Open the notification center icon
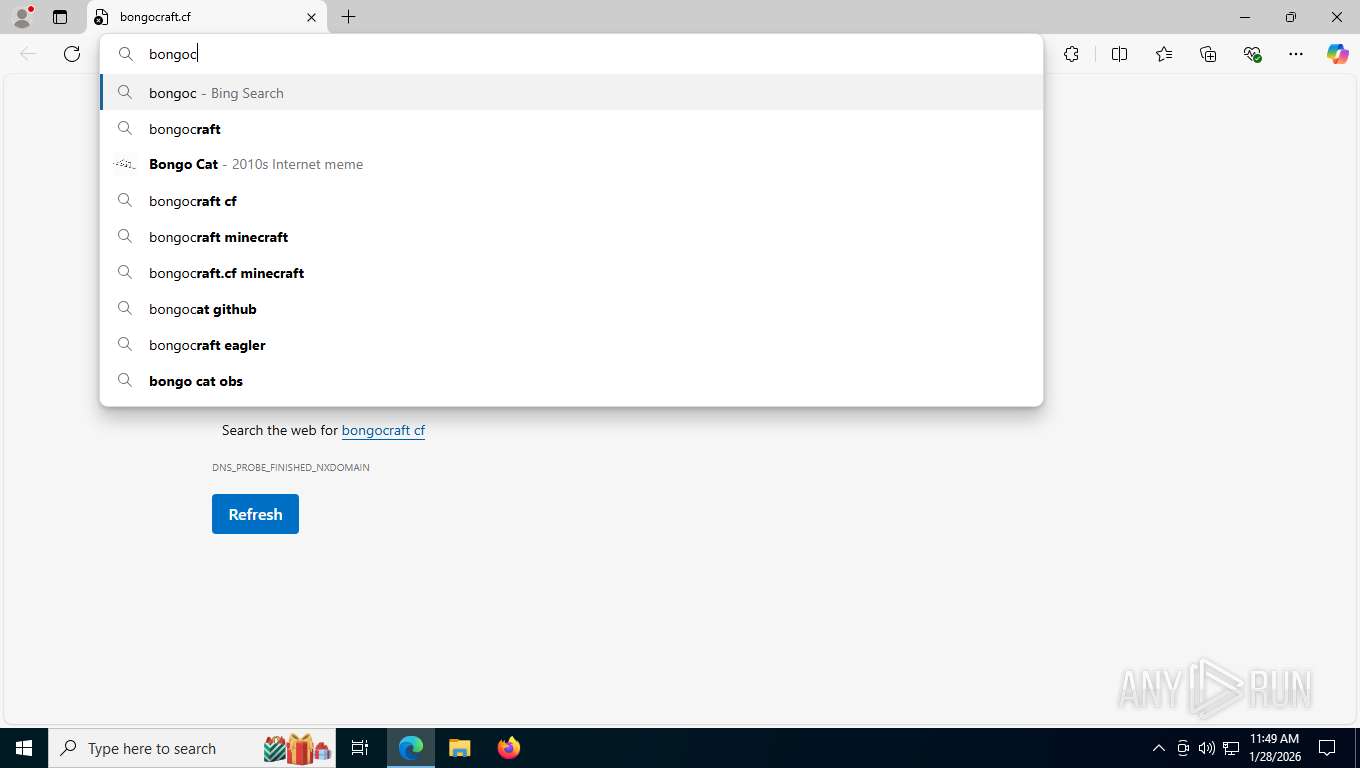The image size is (1360, 768). click(1327, 748)
